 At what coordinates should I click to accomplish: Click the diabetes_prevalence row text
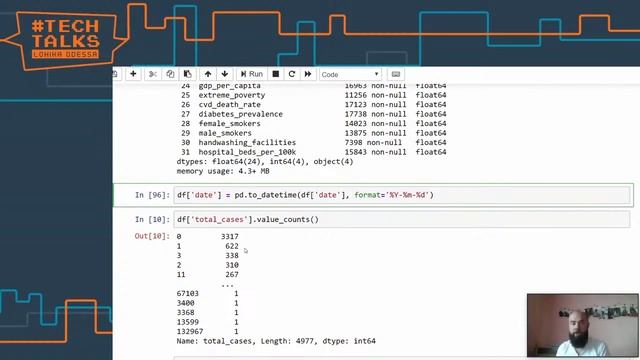(240, 114)
